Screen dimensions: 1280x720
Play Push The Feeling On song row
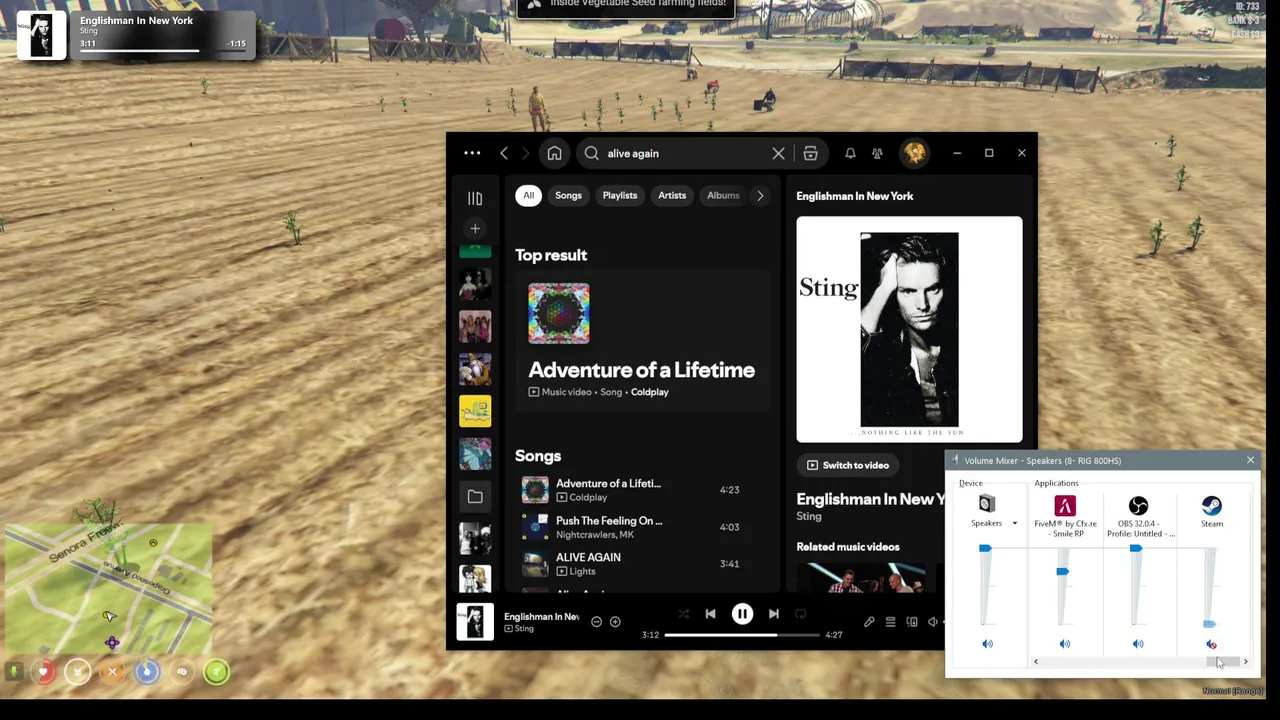click(x=642, y=527)
